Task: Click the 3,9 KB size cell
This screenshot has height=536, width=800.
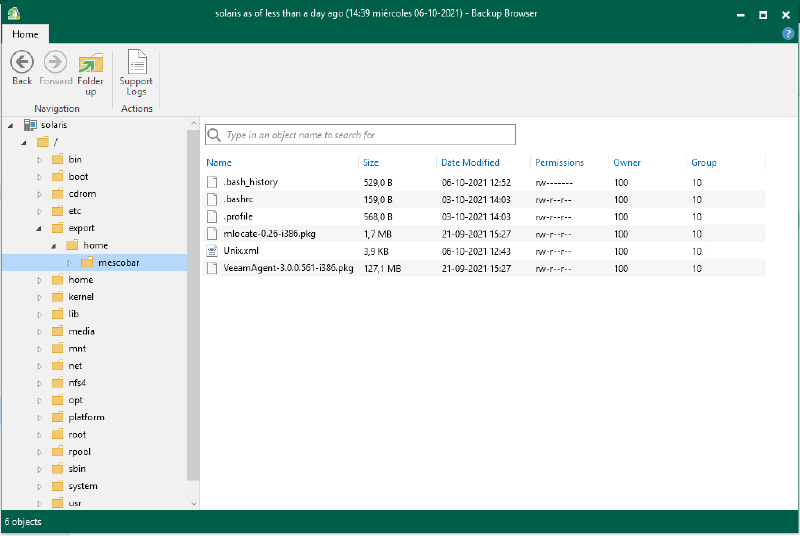Action: (376, 251)
